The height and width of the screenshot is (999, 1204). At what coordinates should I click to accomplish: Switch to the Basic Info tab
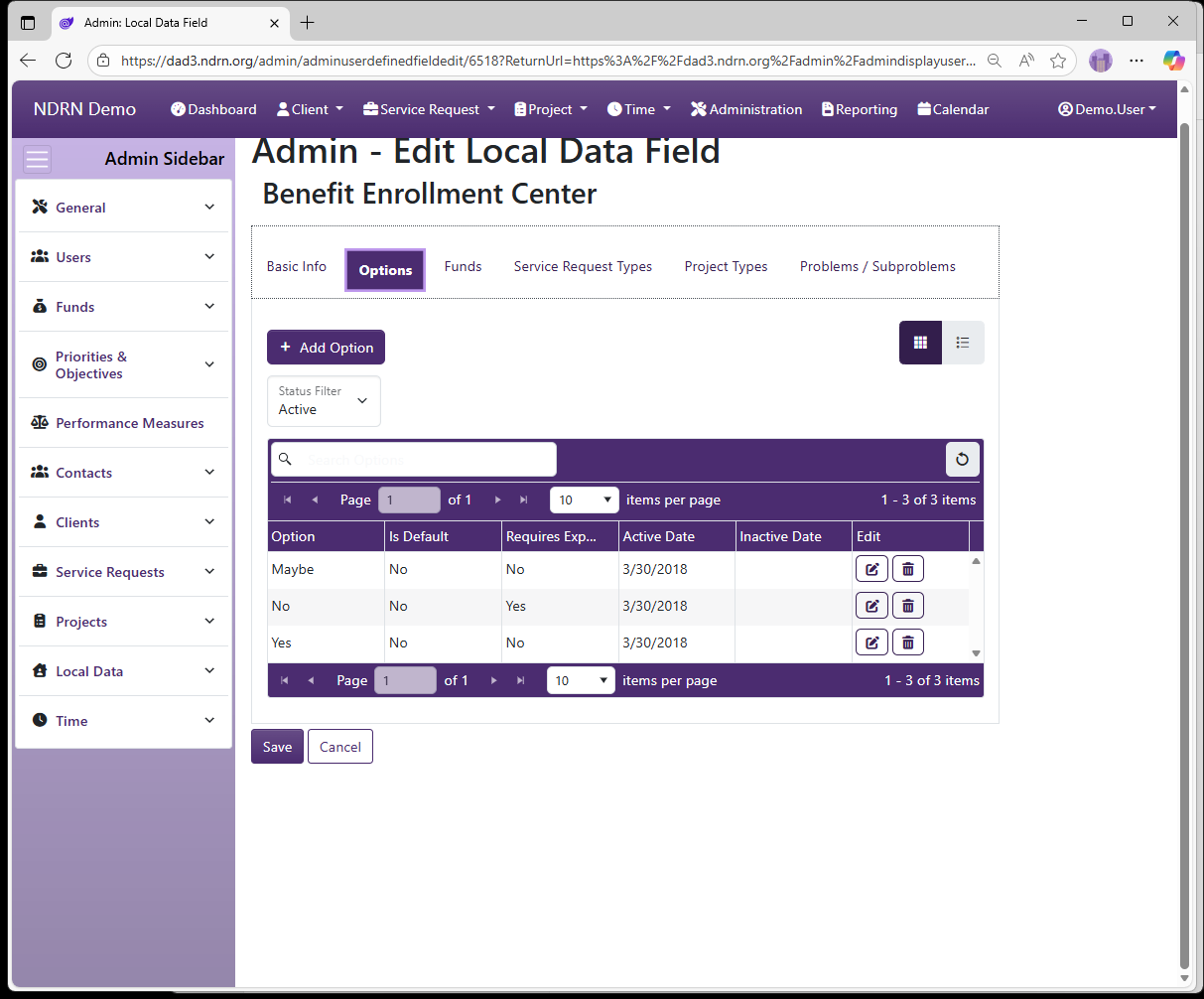point(297,266)
